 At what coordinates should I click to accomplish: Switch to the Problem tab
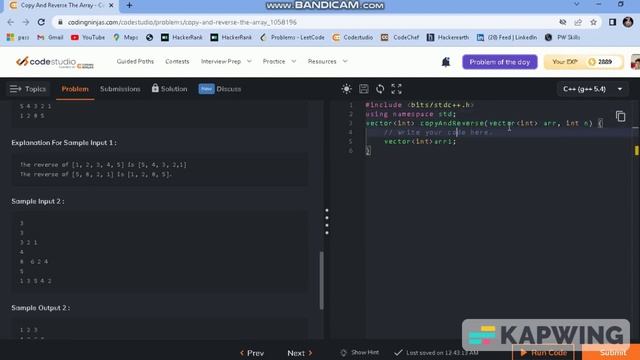75,89
